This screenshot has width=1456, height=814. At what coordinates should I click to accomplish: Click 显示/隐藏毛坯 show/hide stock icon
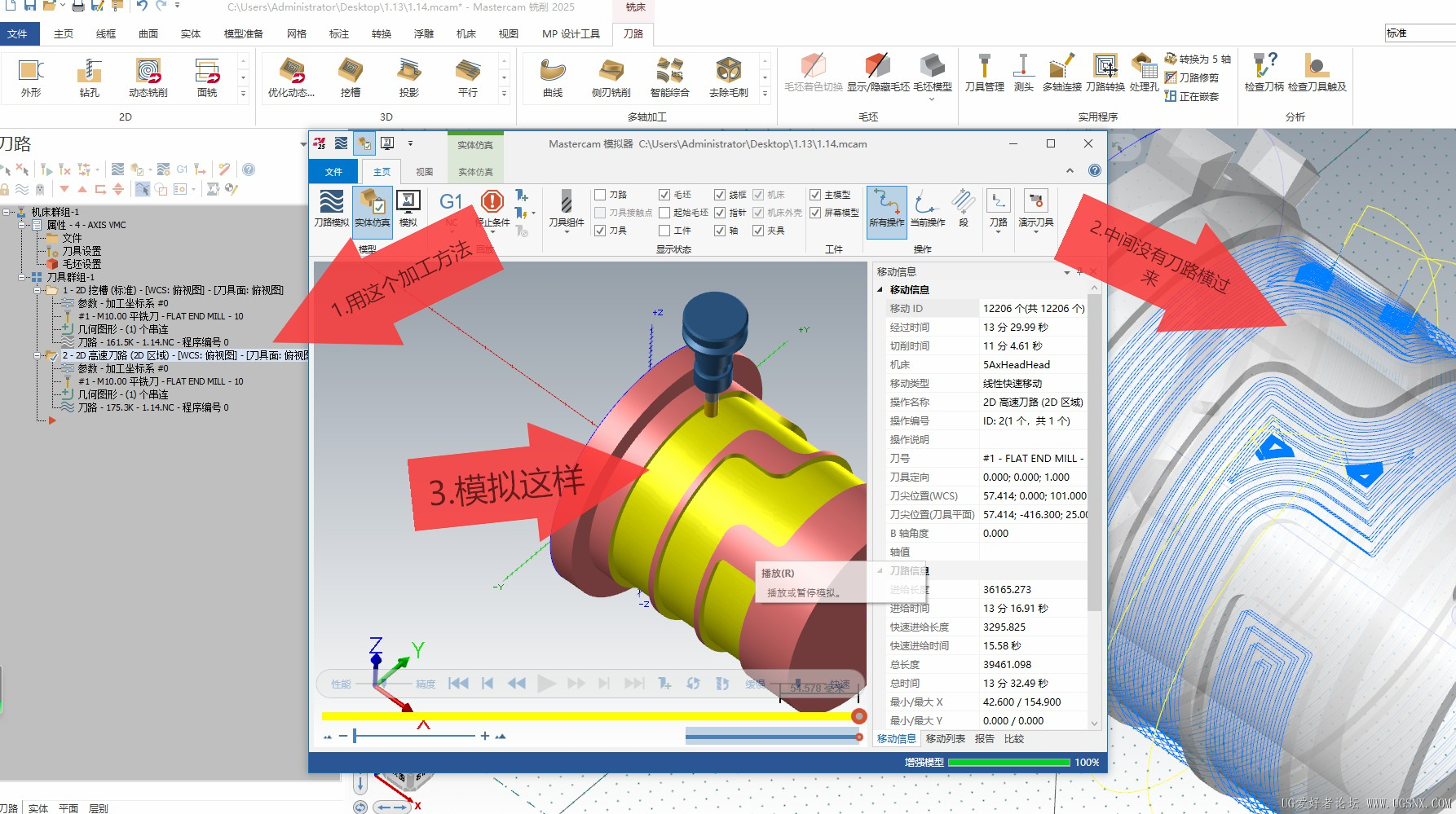pyautogui.click(x=878, y=73)
